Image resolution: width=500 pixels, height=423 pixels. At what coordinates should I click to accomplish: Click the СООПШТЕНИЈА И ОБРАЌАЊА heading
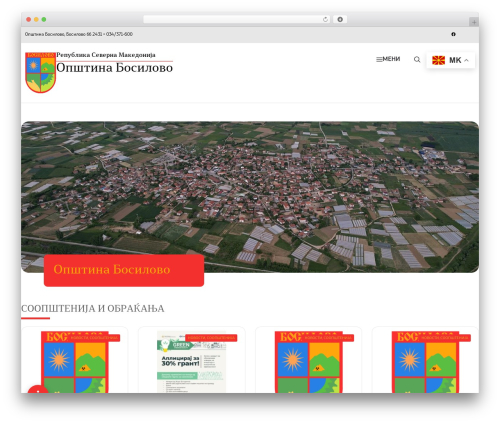point(93,309)
